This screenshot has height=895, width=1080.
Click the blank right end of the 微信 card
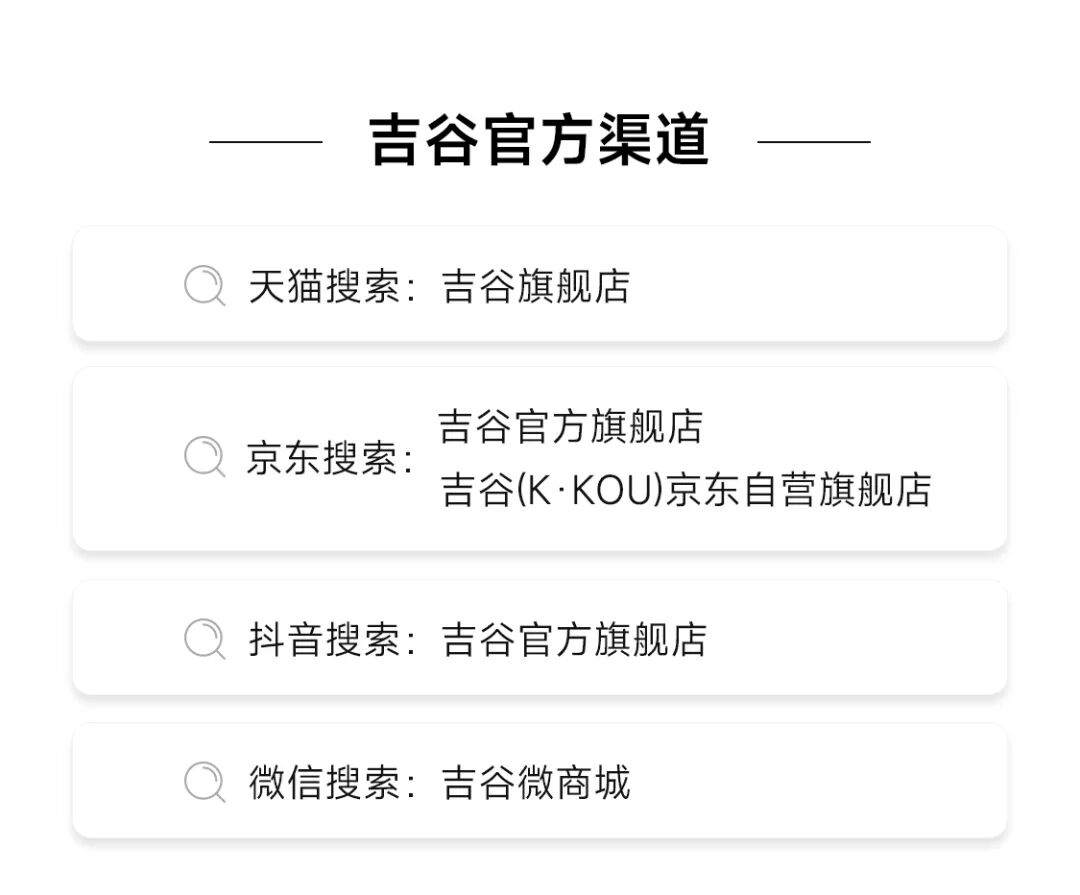coord(900,782)
